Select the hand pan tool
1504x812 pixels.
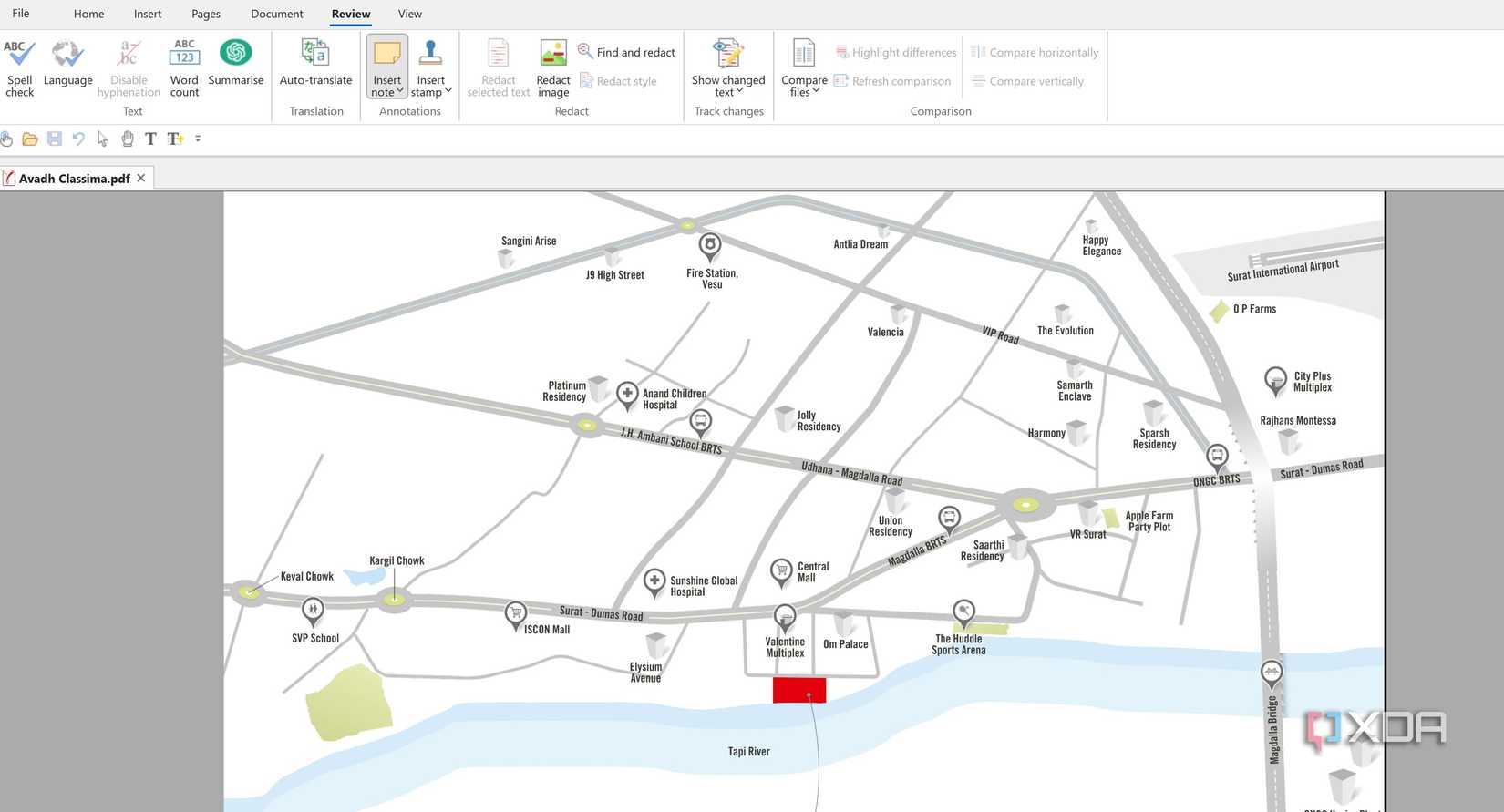tap(128, 139)
